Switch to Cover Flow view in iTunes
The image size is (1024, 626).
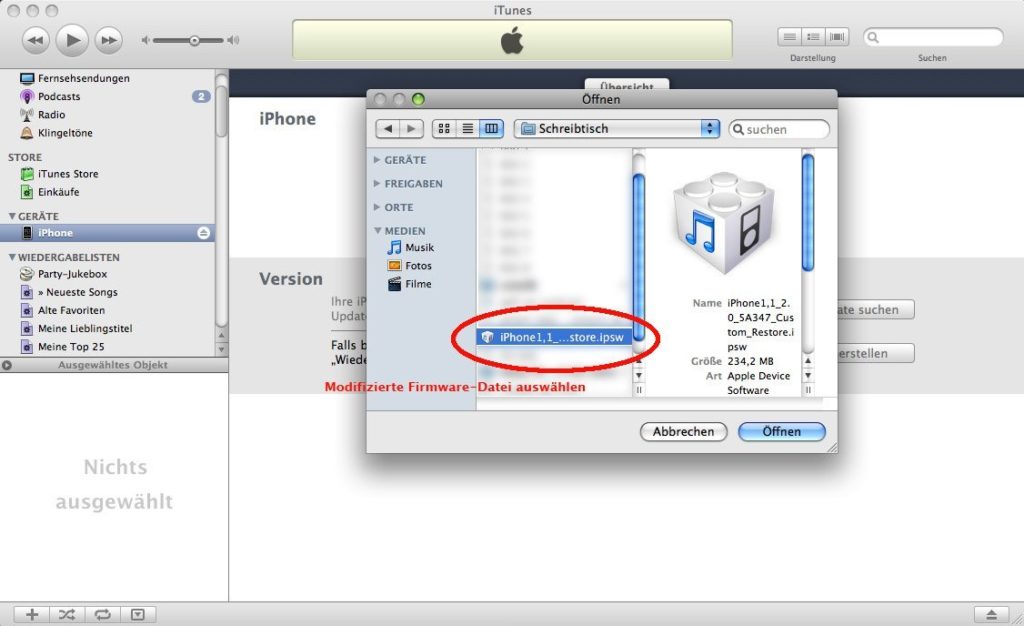point(837,37)
